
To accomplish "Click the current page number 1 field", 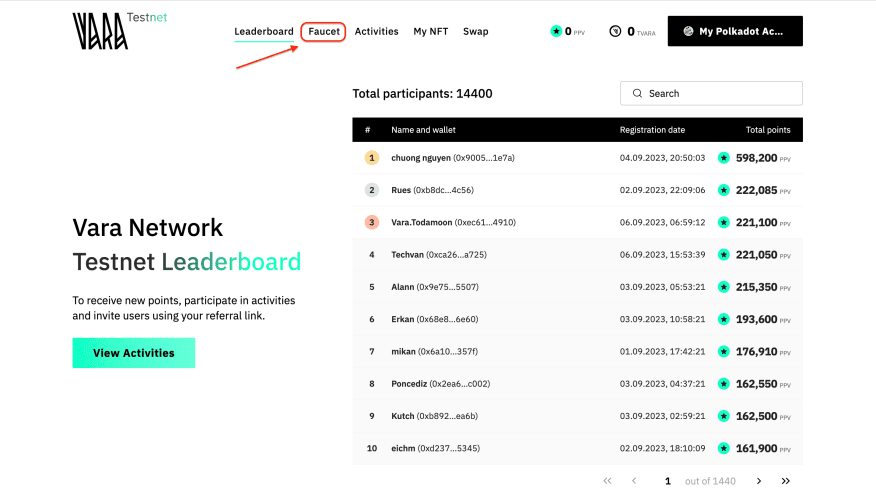I will [x=668, y=481].
